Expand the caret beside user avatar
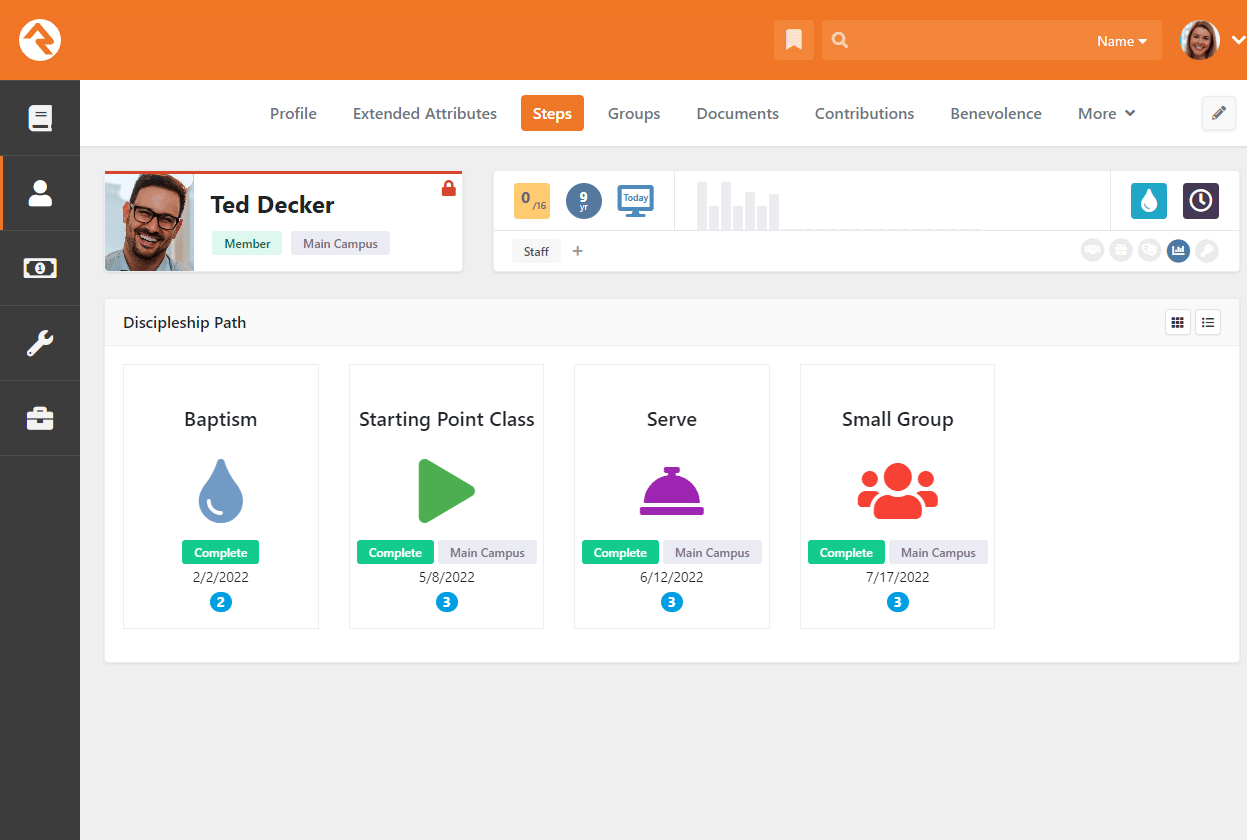 point(1237,40)
